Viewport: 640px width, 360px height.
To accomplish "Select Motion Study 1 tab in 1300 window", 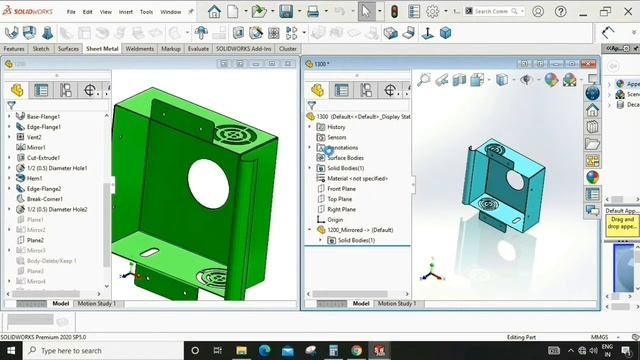I will tap(397, 304).
